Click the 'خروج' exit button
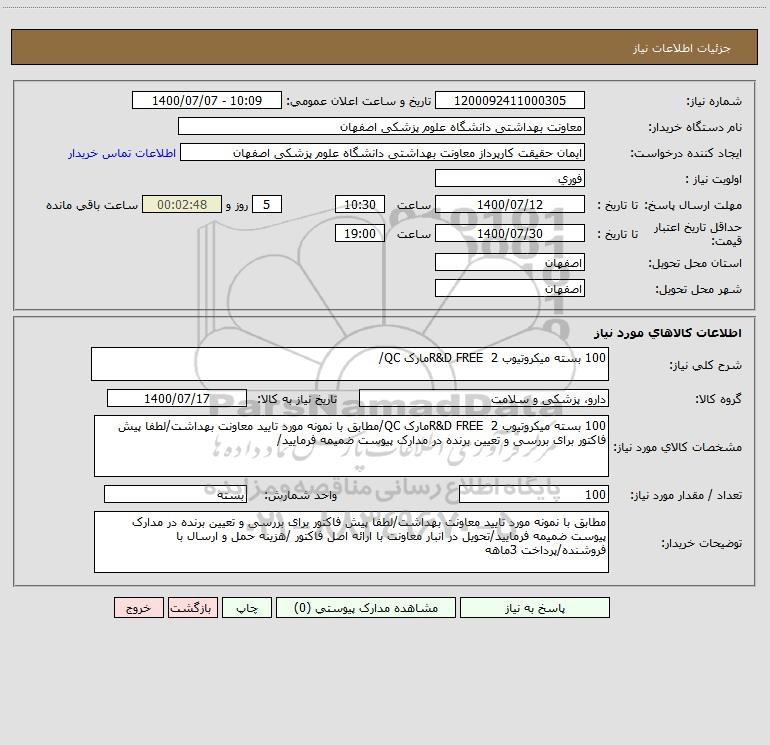The width and height of the screenshot is (770, 745). coord(138,608)
